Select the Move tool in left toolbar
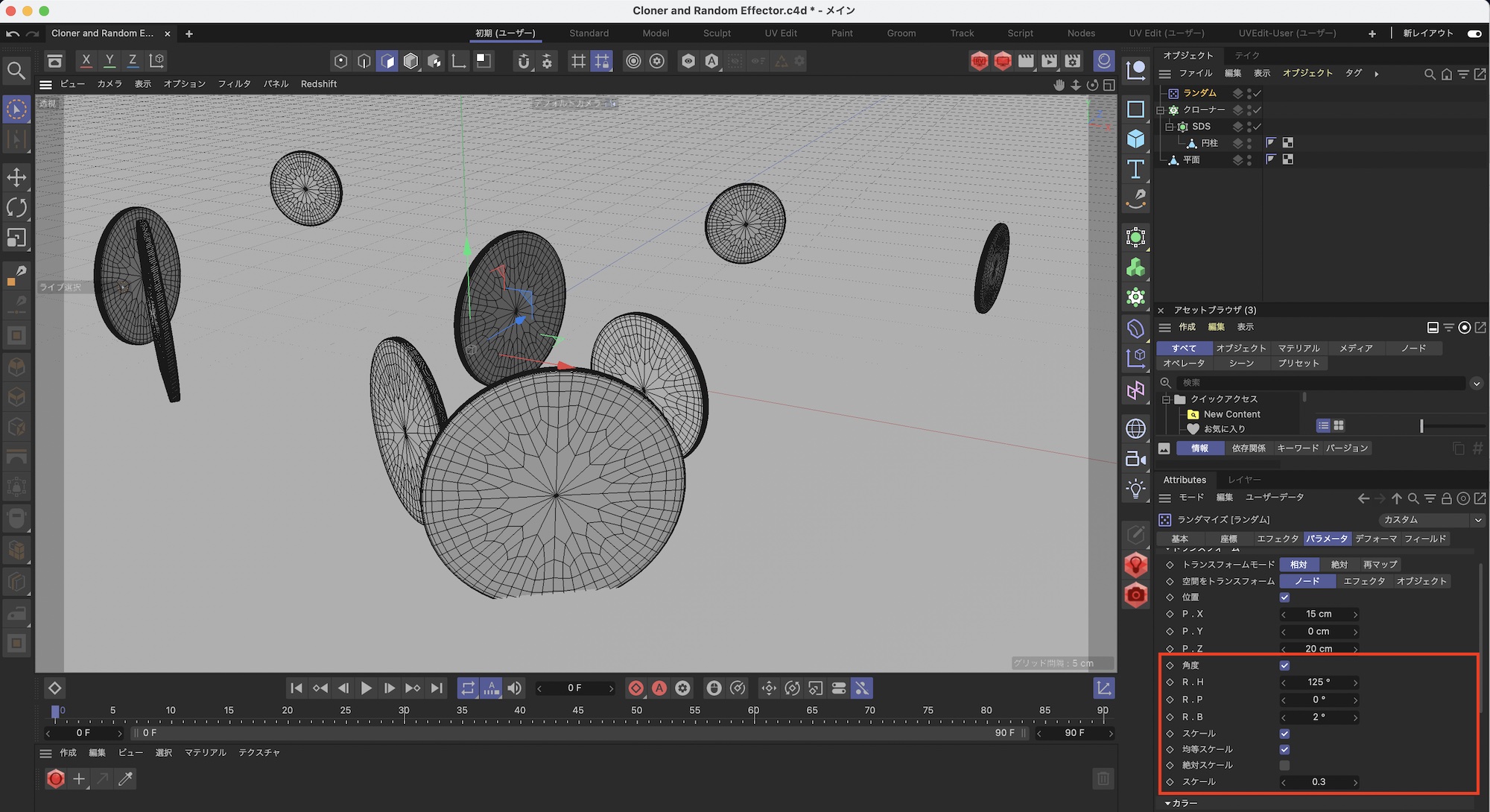 tap(16, 177)
